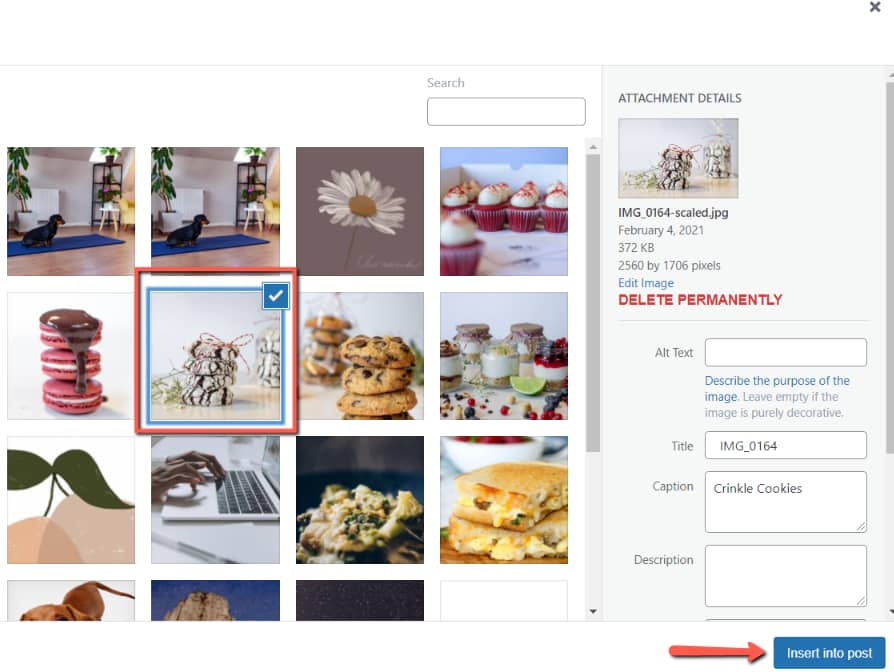Viewport: 894px width, 672px height.
Task: Click the media grid scroll down arrow
Action: coord(593,611)
